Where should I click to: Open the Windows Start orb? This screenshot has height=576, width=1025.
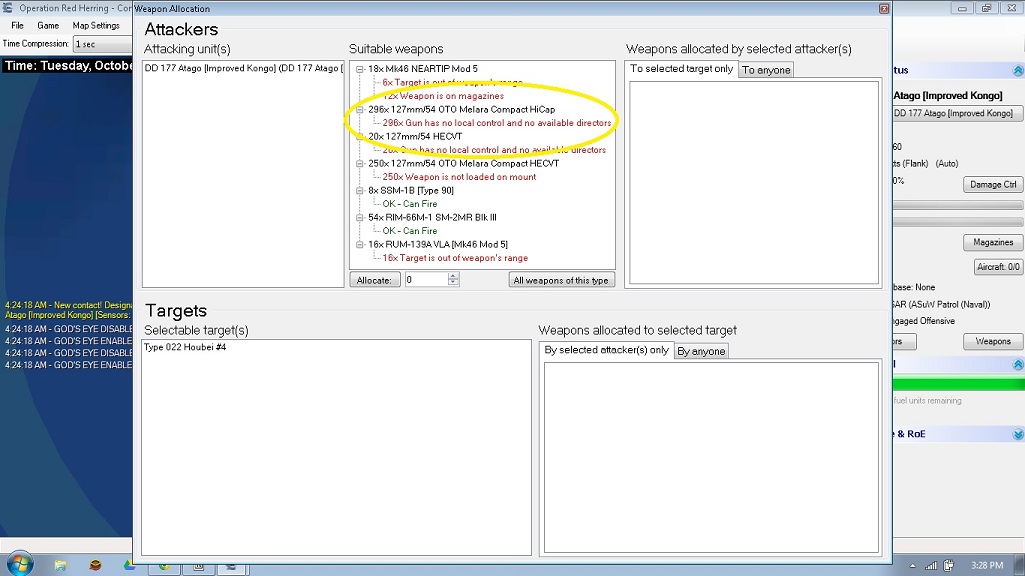(20, 564)
